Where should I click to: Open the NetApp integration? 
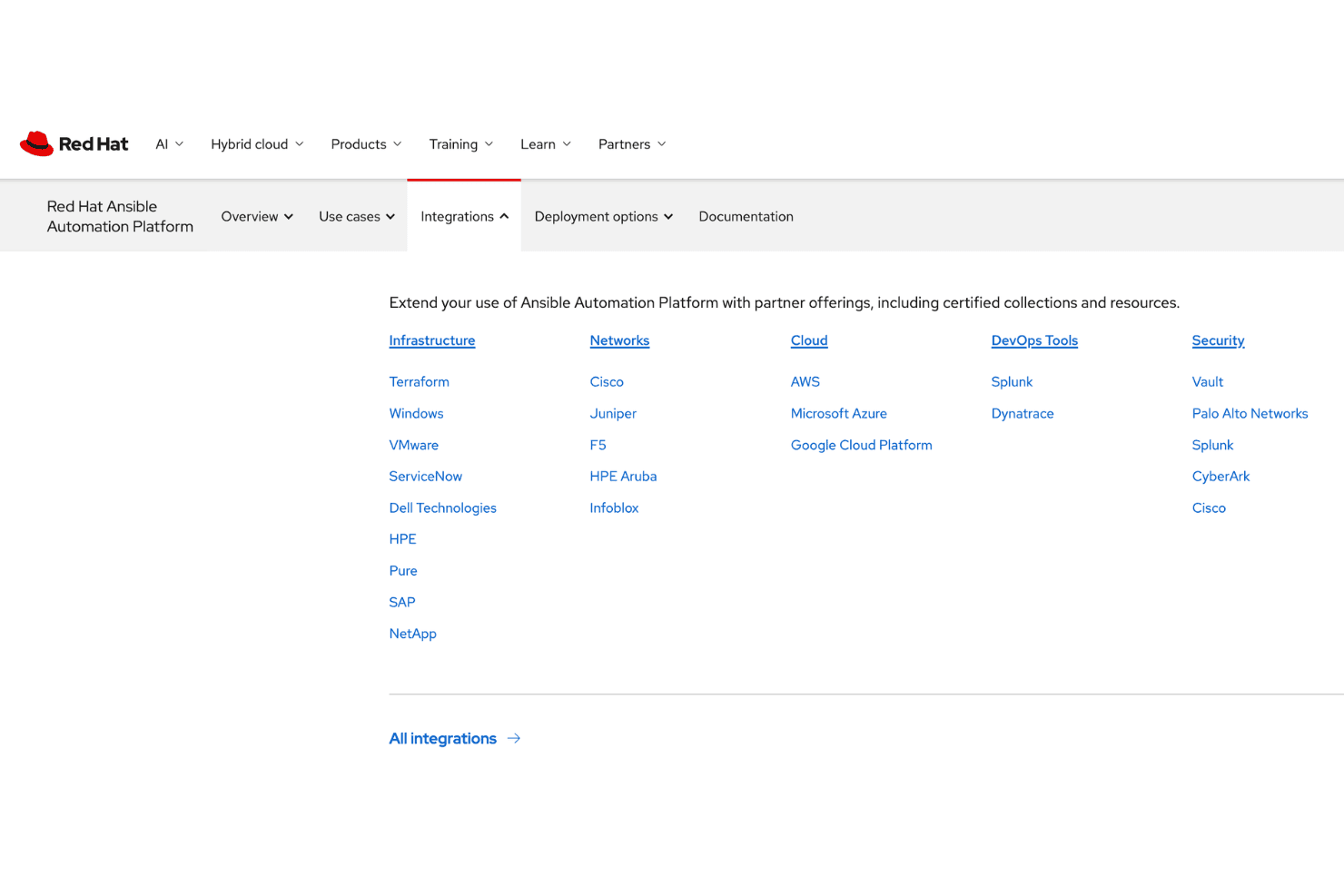point(412,634)
